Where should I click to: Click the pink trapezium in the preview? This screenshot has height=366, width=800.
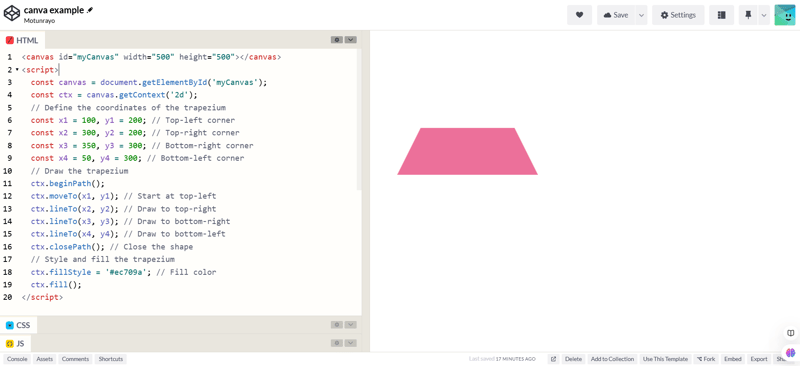467,152
